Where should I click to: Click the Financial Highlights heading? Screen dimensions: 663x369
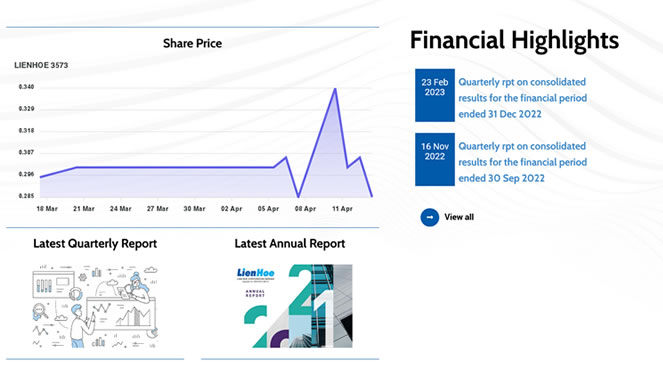click(514, 41)
